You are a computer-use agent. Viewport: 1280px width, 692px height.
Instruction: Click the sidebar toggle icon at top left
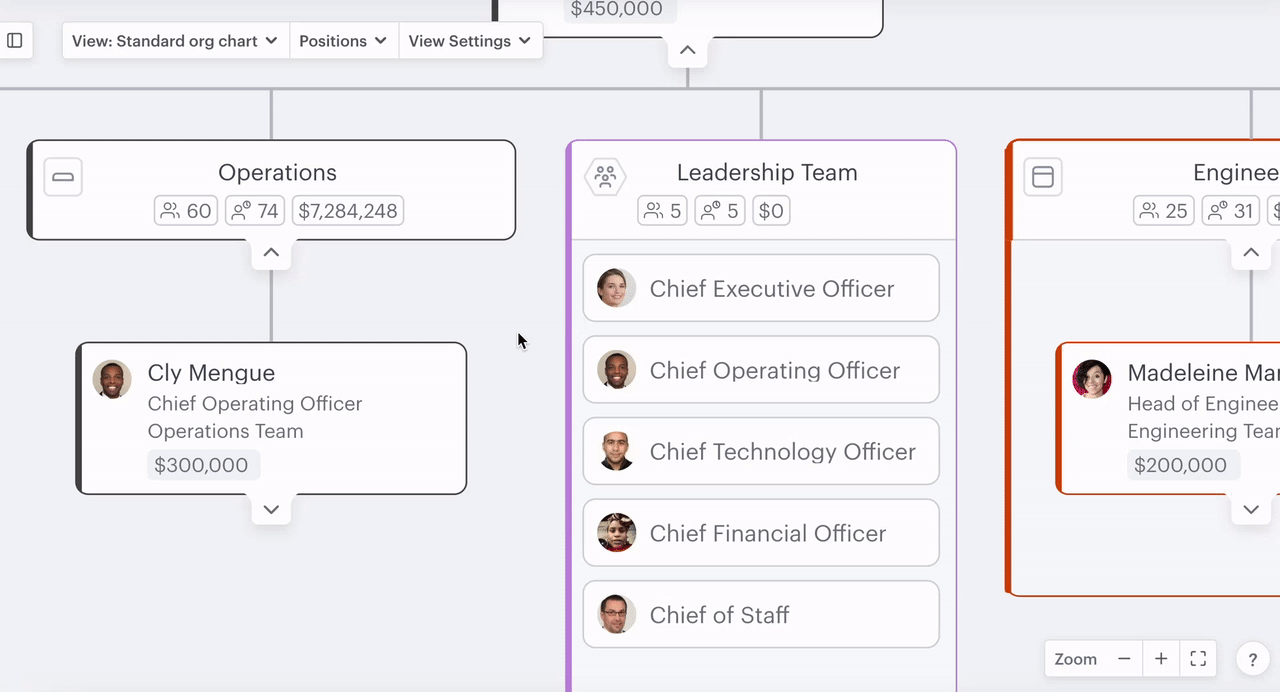coord(14,40)
